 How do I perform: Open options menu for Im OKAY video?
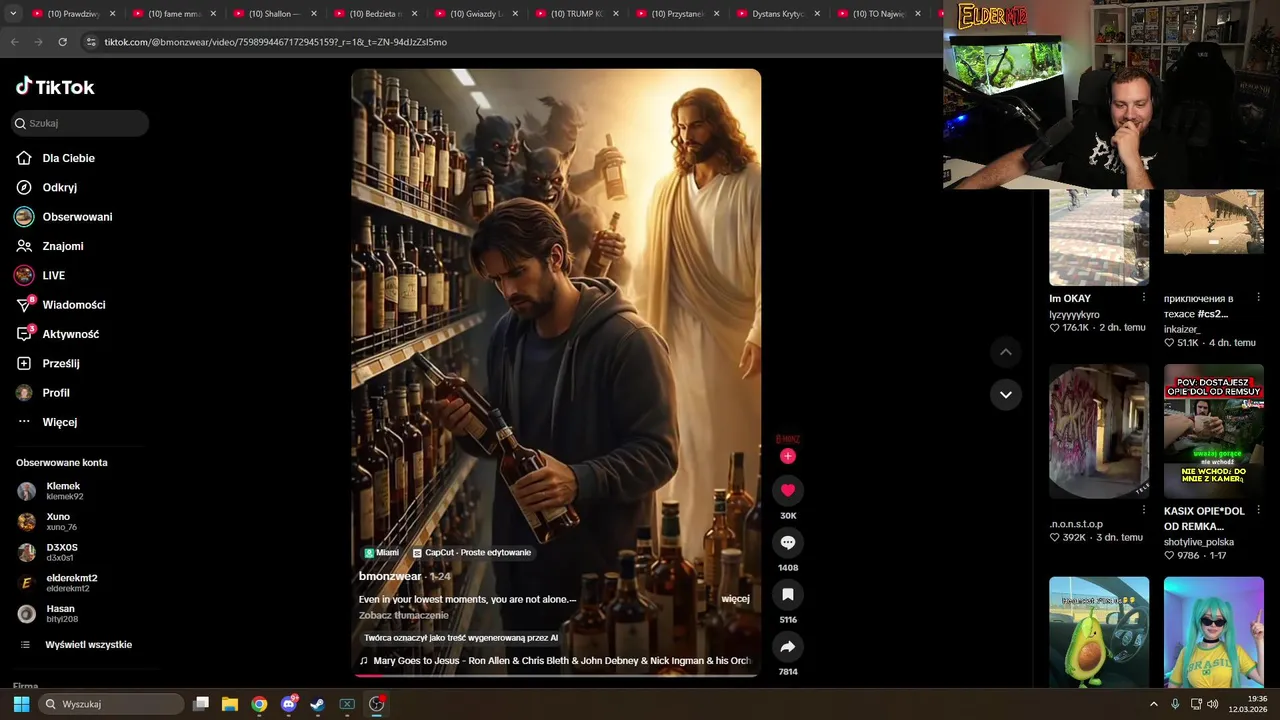click(x=1144, y=297)
